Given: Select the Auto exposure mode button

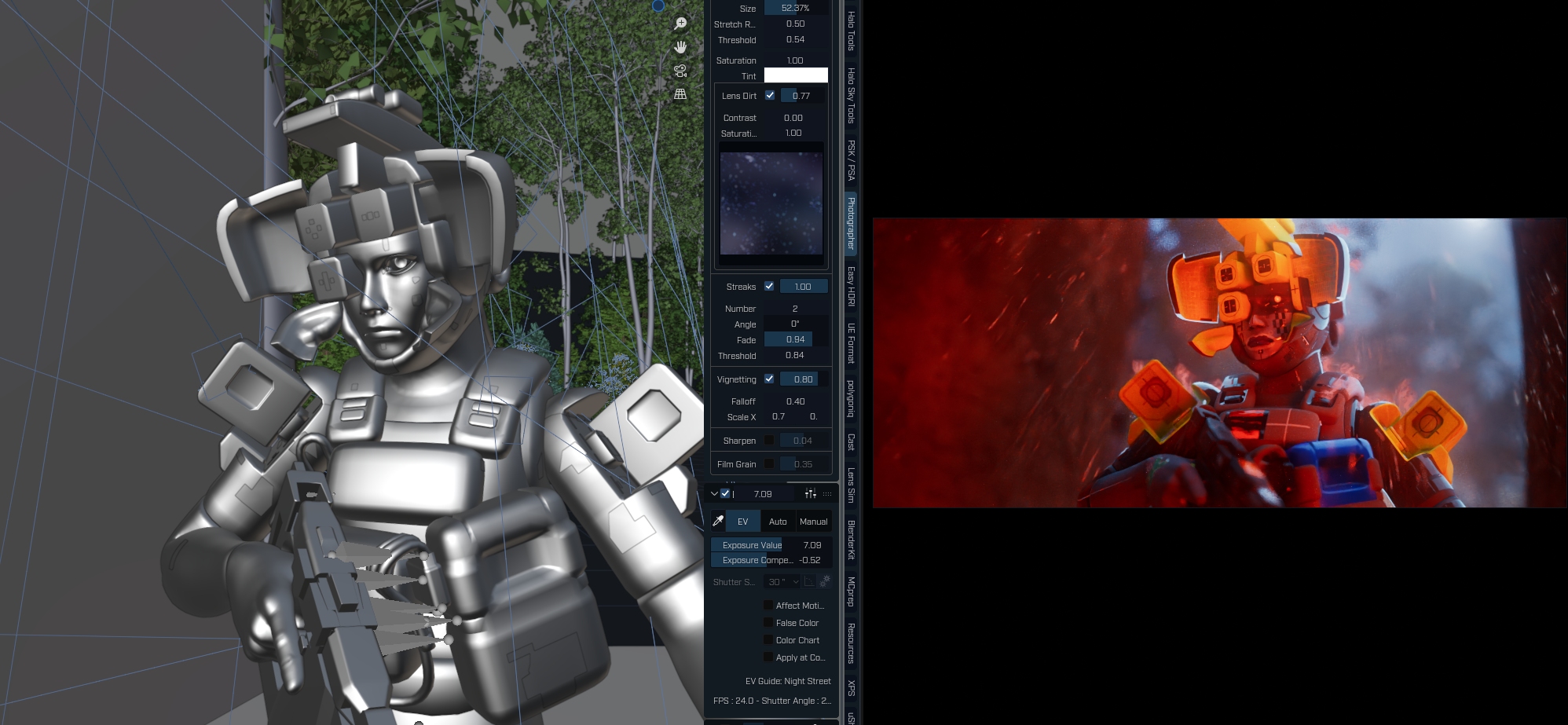Looking at the screenshot, I should tap(778, 522).
